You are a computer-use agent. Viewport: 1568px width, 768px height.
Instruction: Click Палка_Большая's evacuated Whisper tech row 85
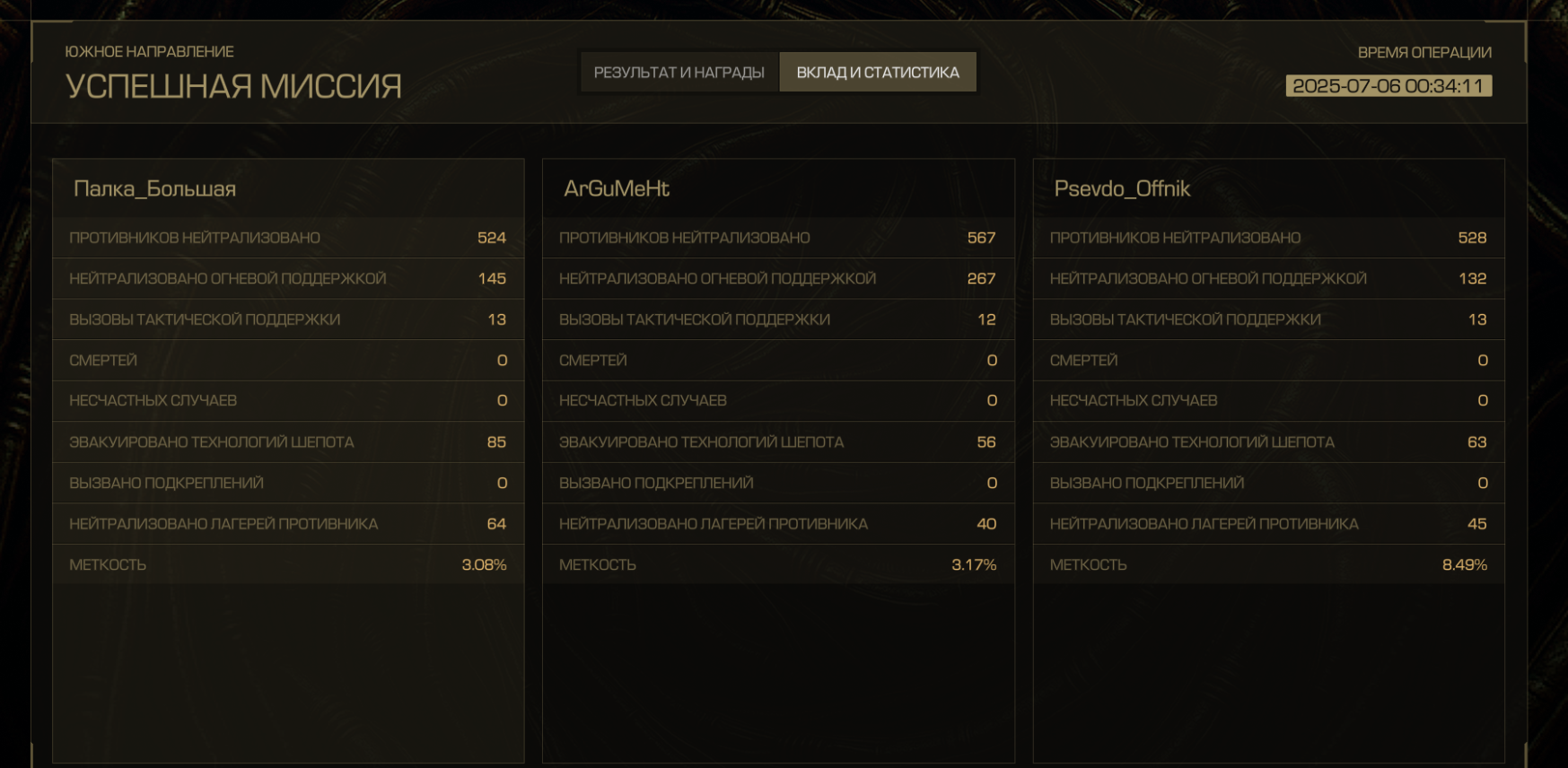(288, 442)
